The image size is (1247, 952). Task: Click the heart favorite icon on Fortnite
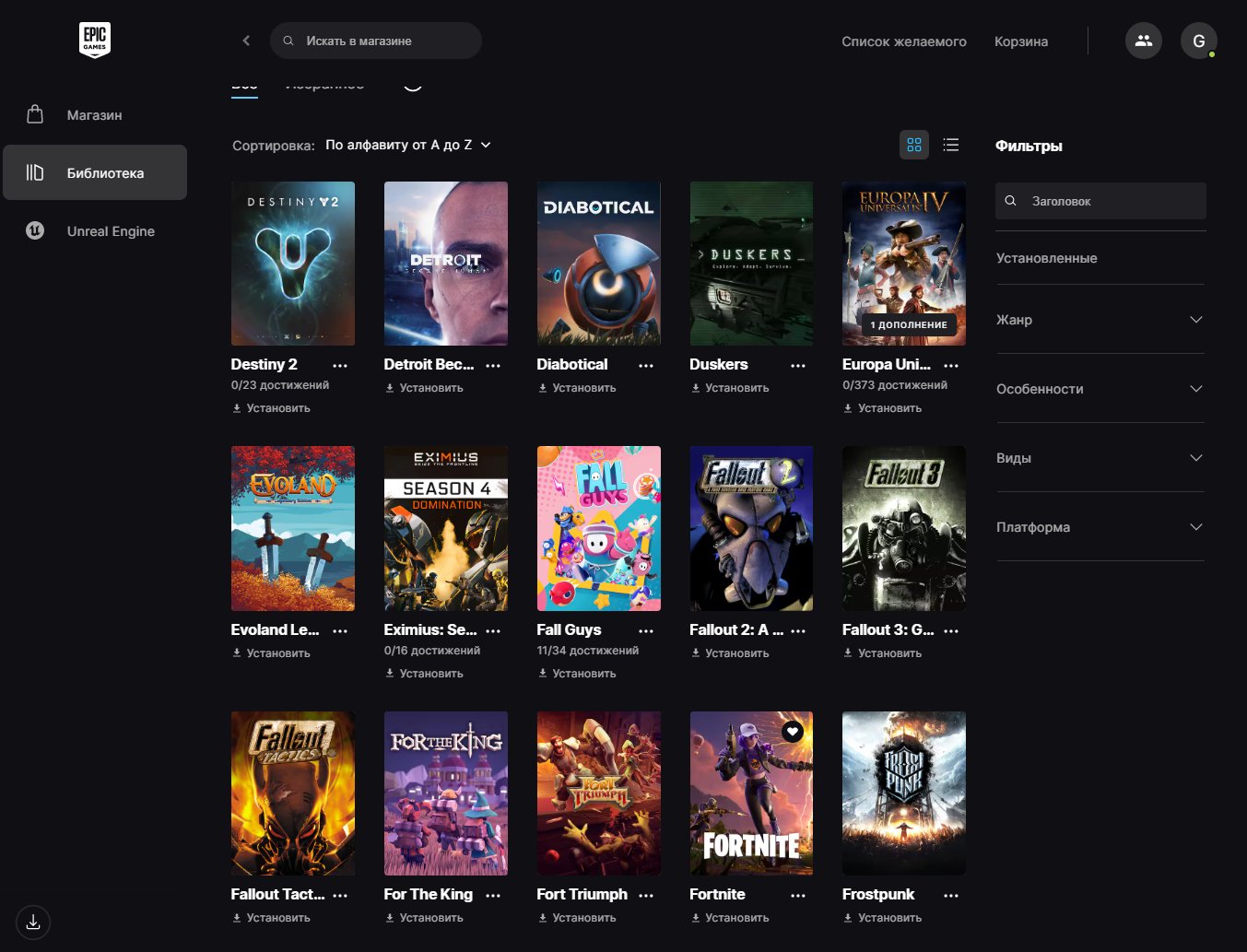point(793,732)
